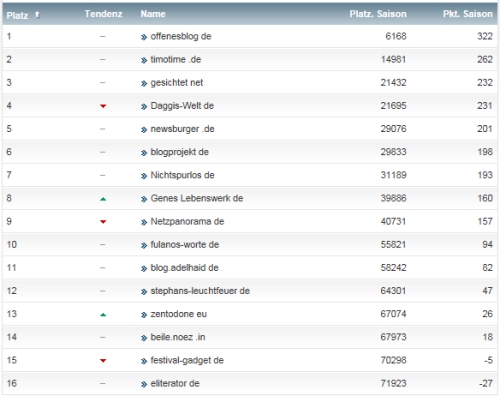The height and width of the screenshot is (396, 500).
Task: Open the Daggis-Welt de link
Action: [x=182, y=106]
